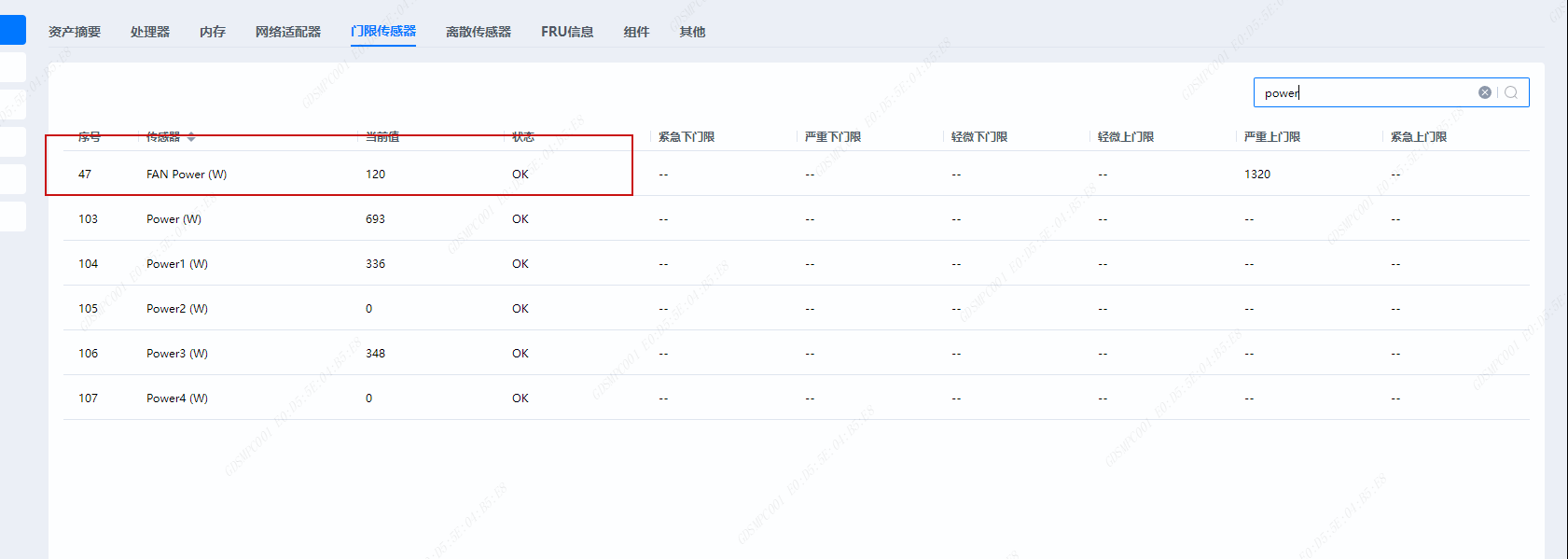Select the 门限传感器 tab
Screen dimensions: 1568x559
point(383,32)
